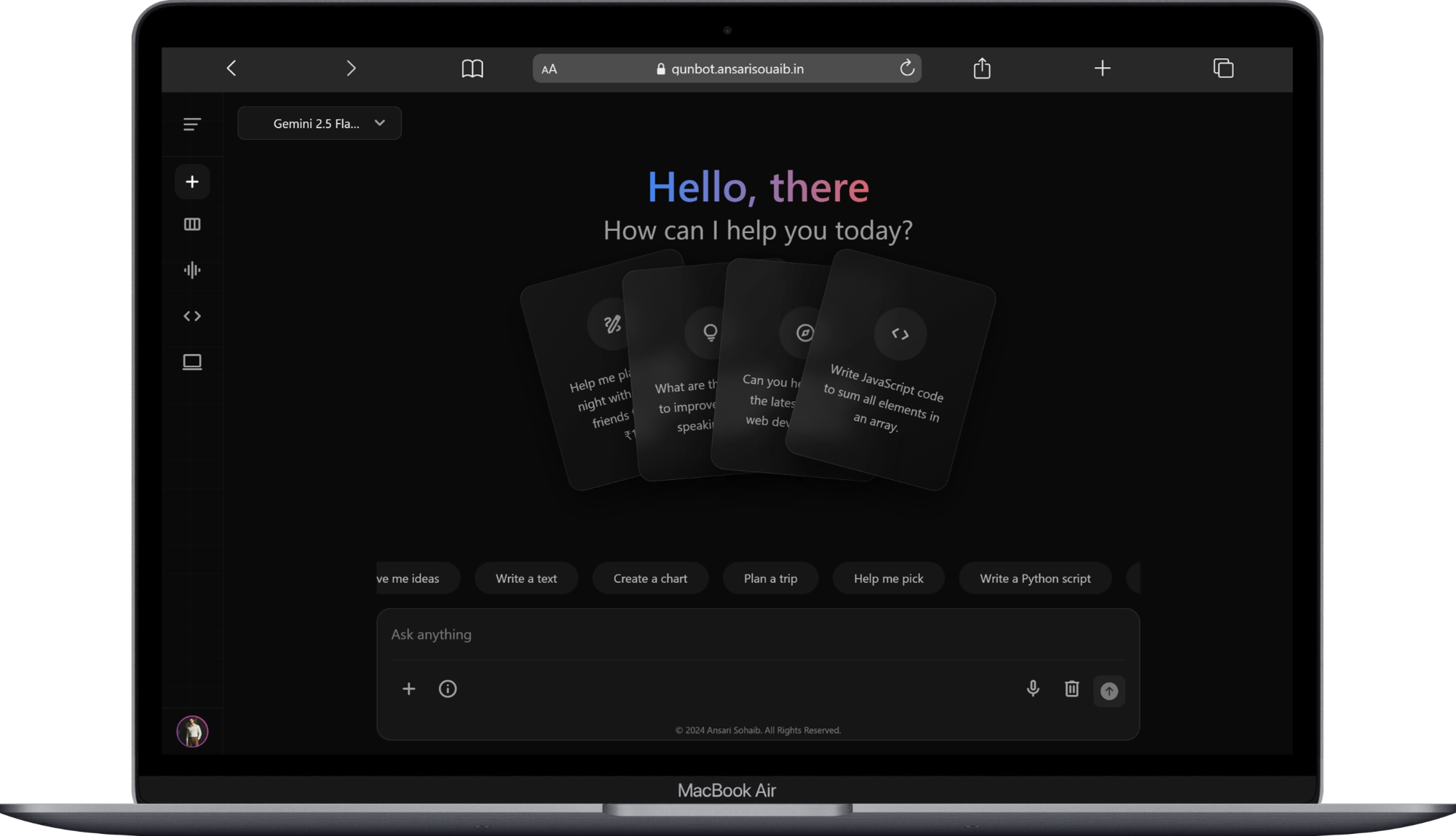Viewport: 1456px width, 836px height.
Task: Open the bookmarks book icon
Action: tap(472, 68)
